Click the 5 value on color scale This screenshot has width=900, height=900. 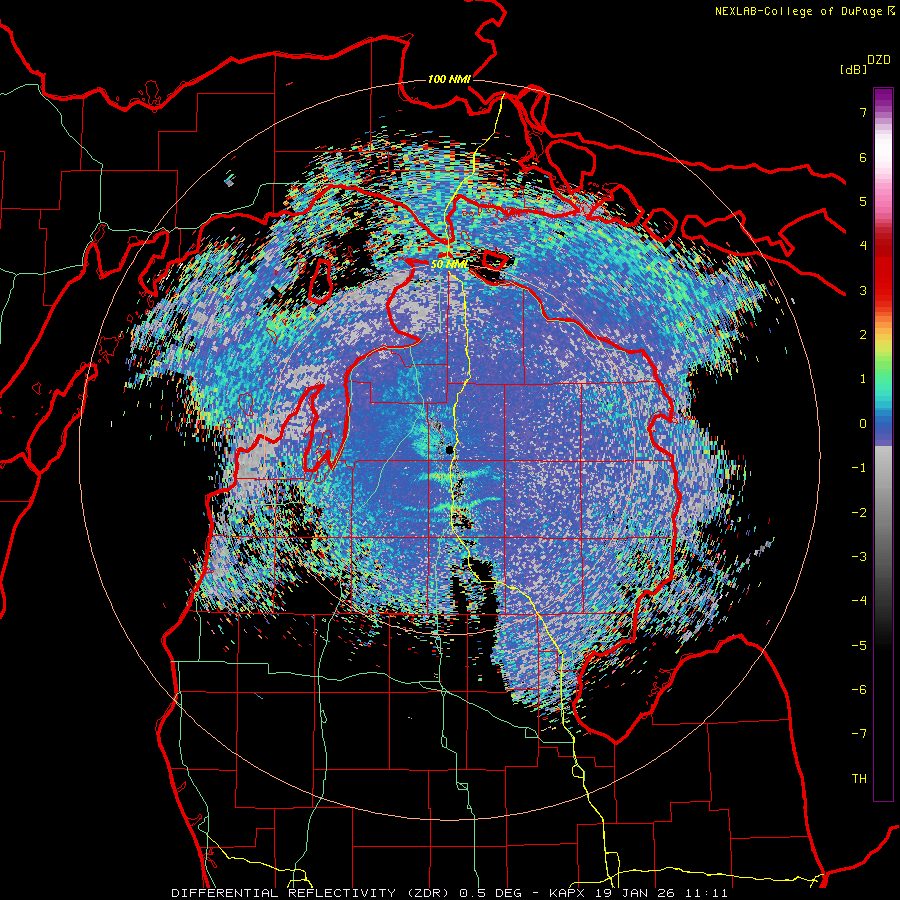pos(863,201)
